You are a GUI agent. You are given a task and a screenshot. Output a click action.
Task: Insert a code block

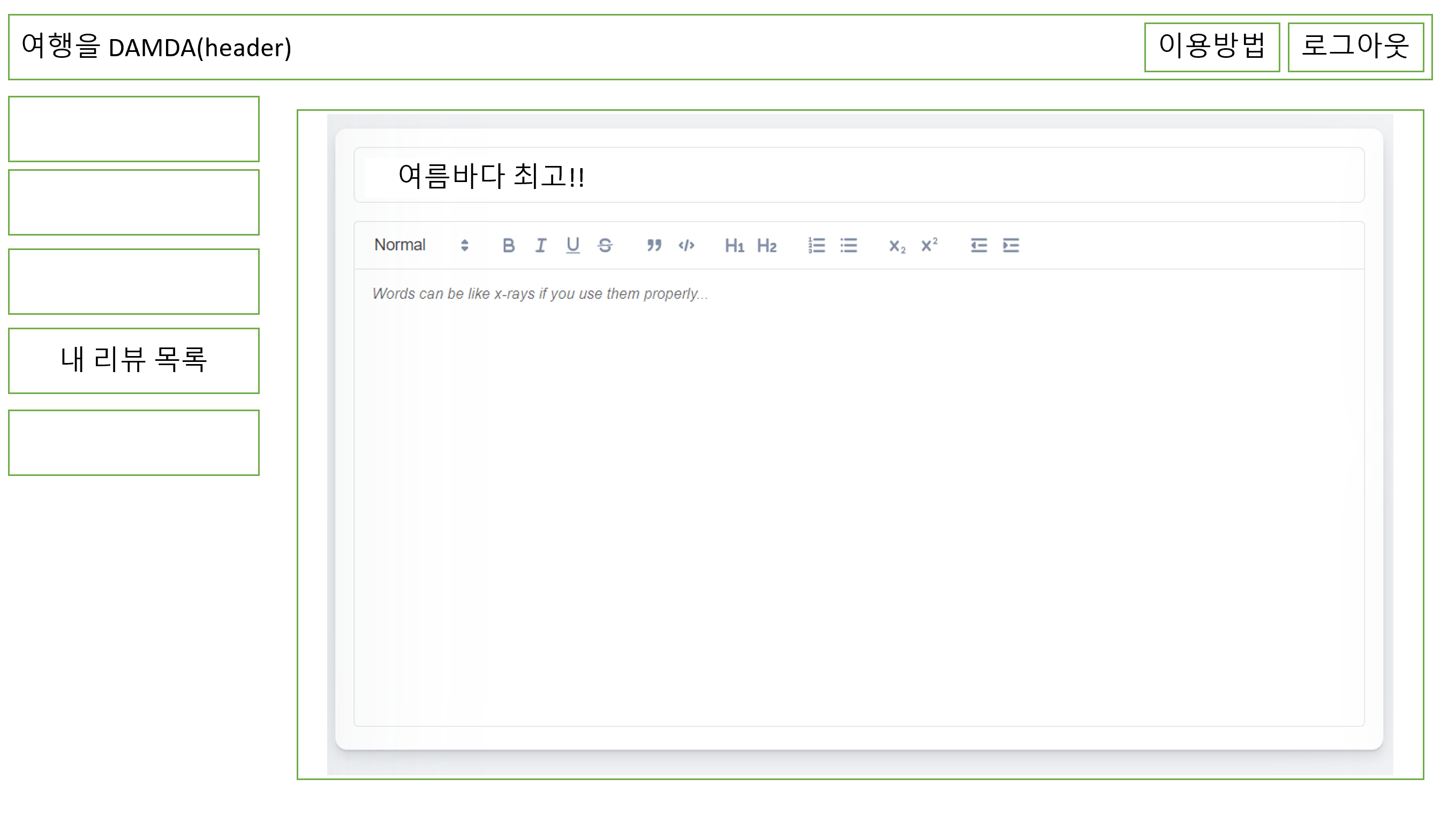pyautogui.click(x=686, y=245)
